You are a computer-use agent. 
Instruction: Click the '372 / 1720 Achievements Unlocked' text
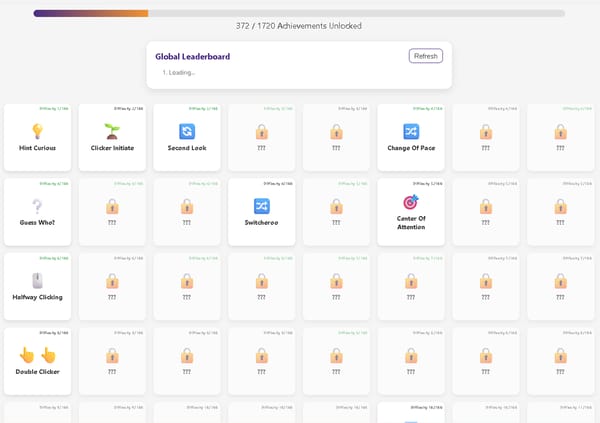click(299, 26)
